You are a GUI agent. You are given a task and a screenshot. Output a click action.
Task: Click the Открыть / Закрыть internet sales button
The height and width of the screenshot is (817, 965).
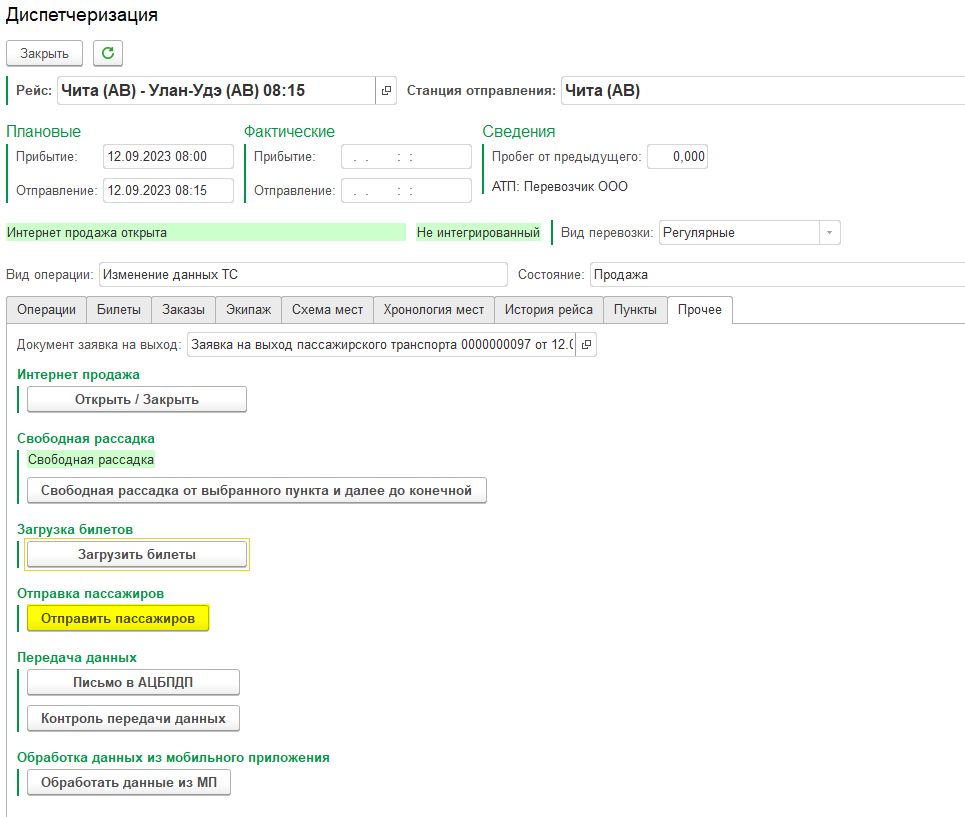[x=137, y=399]
